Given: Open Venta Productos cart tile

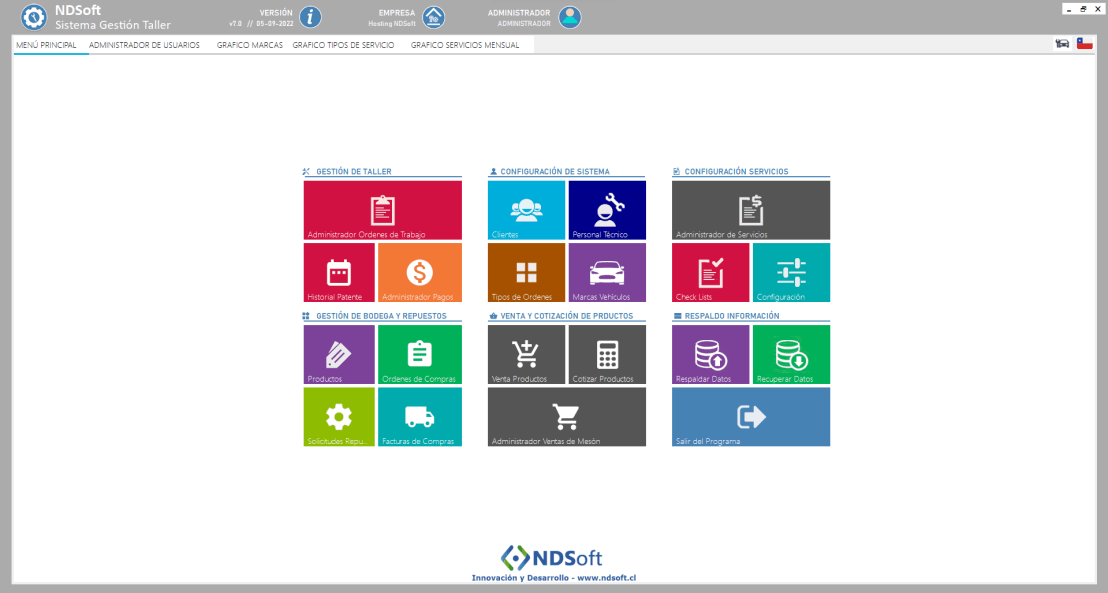Looking at the screenshot, I should click(526, 355).
